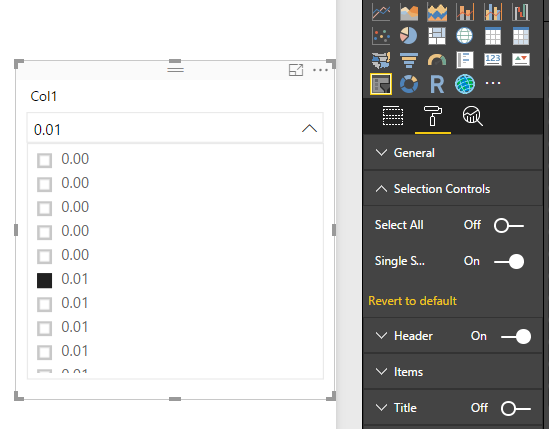
Task: Toggle the Select All switch
Action: coord(509,226)
